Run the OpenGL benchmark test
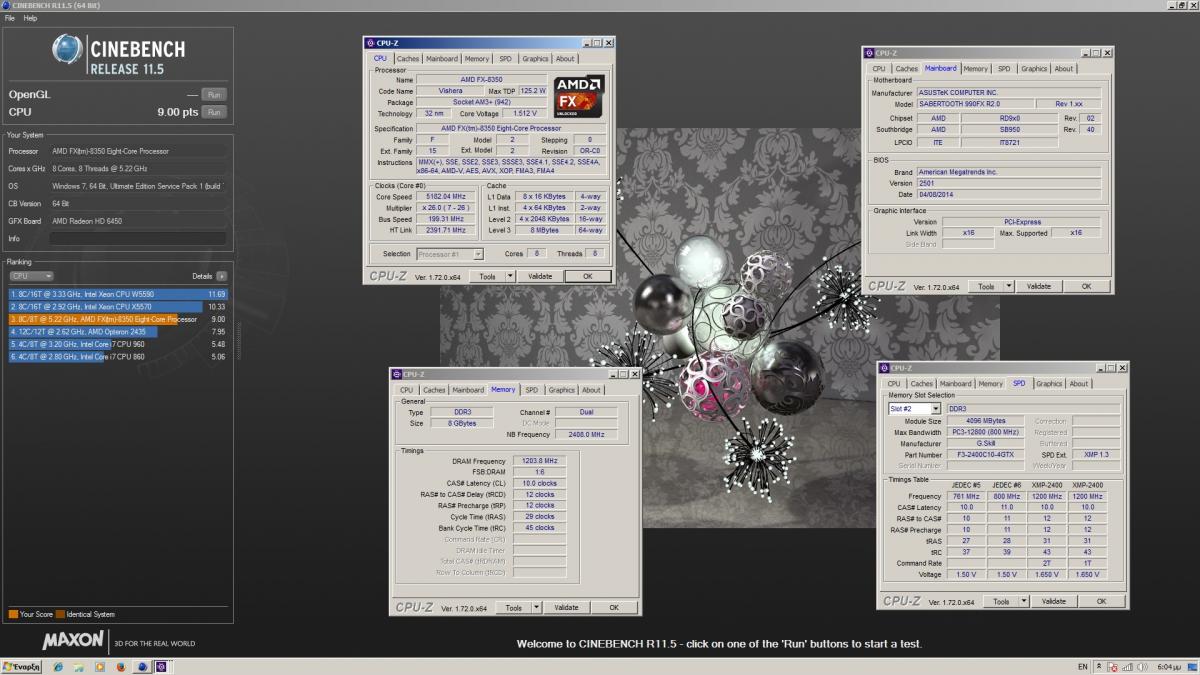Image resolution: width=1200 pixels, height=675 pixels. click(213, 94)
